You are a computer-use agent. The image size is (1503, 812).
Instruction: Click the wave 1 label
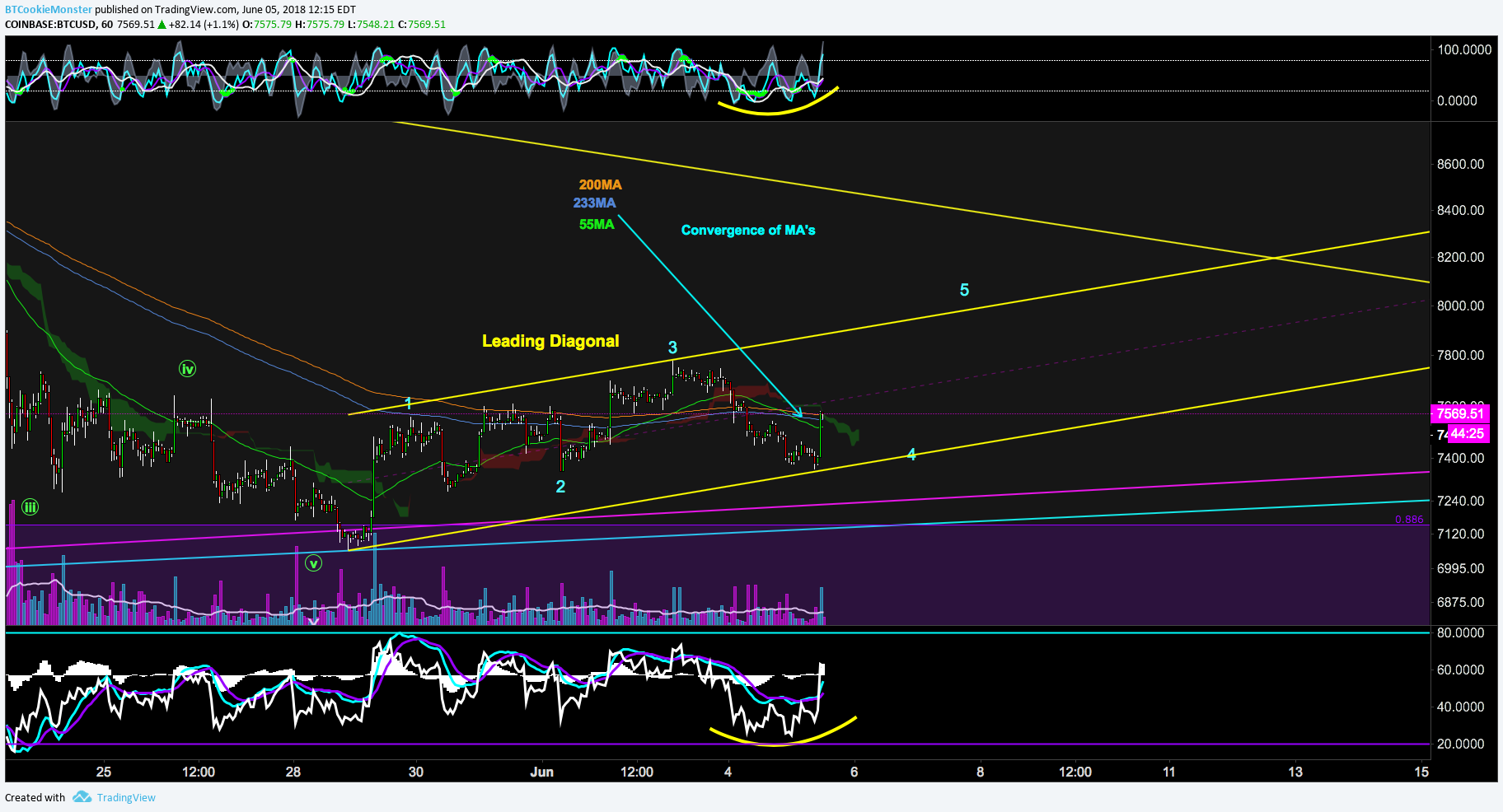(x=409, y=403)
